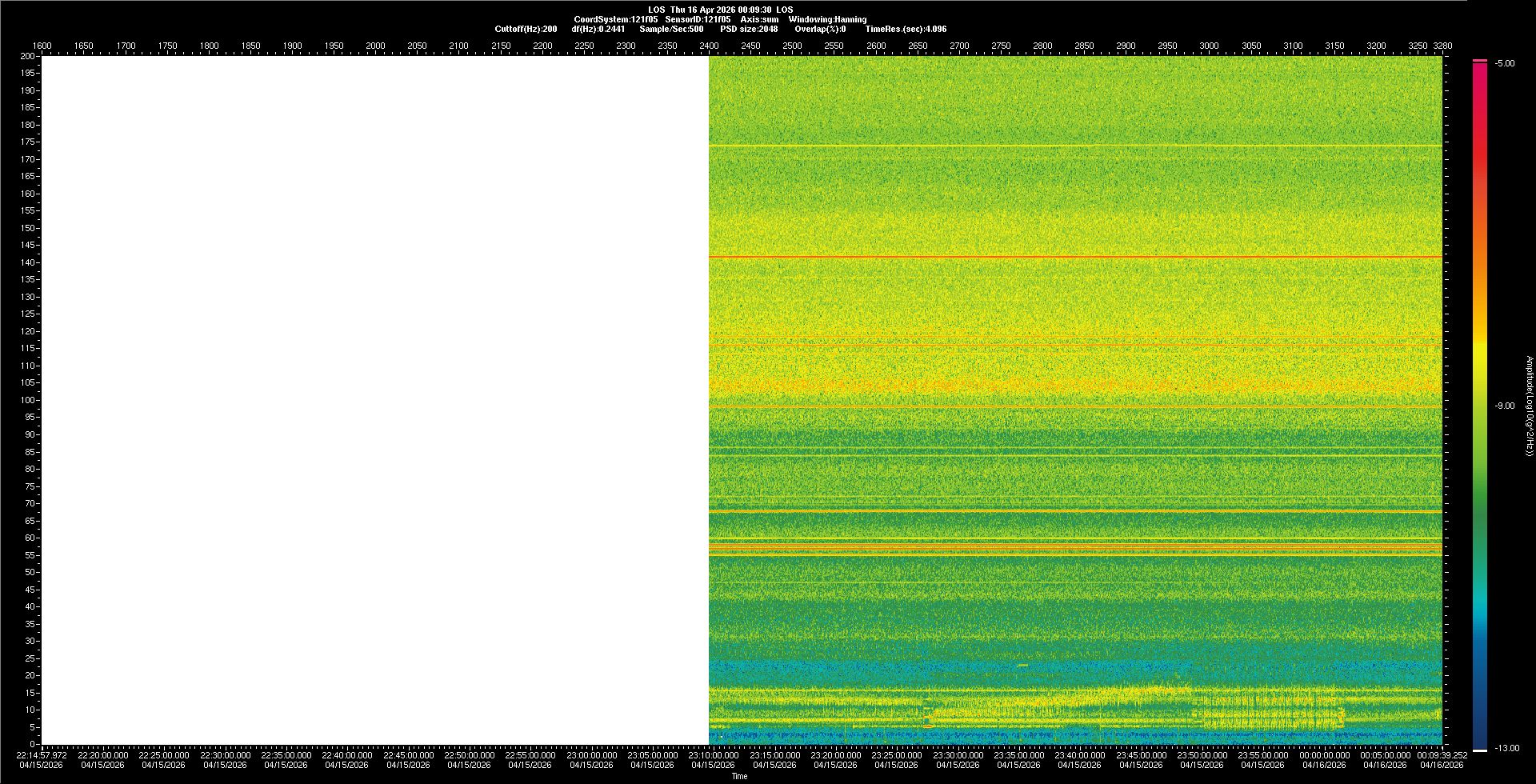Viewport: 1536px width, 784px height.
Task: Click the 23:30:00.000 time axis tick label
Action: (958, 755)
